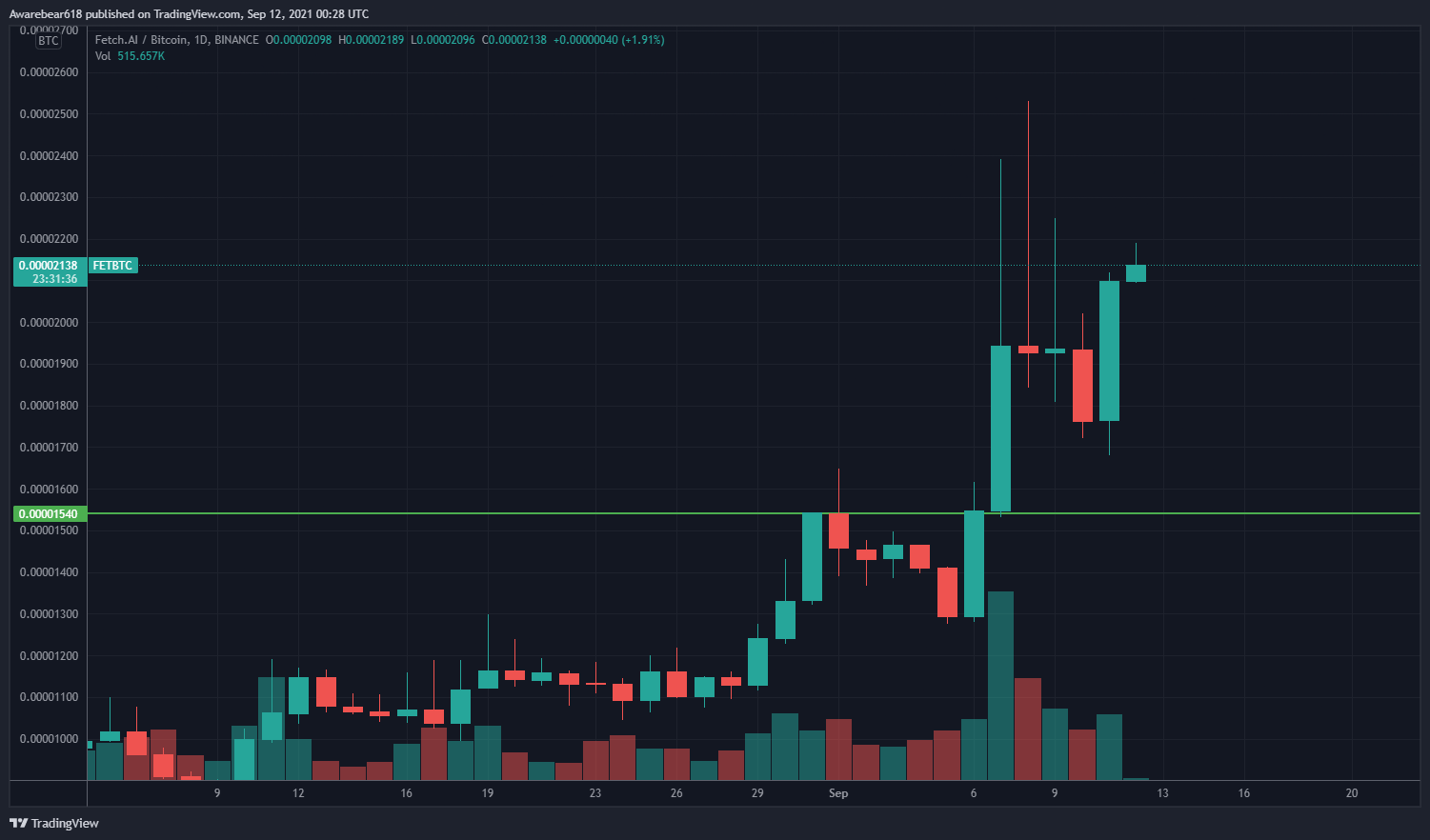Click price axis label 0.00001200
1430x840 pixels.
pyautogui.click(x=49, y=656)
